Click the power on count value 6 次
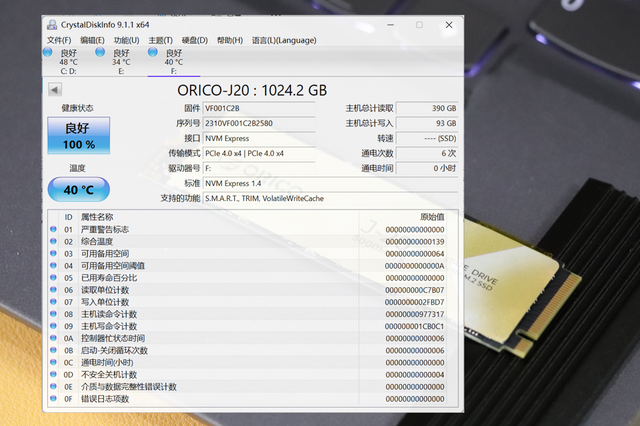 [427, 153]
